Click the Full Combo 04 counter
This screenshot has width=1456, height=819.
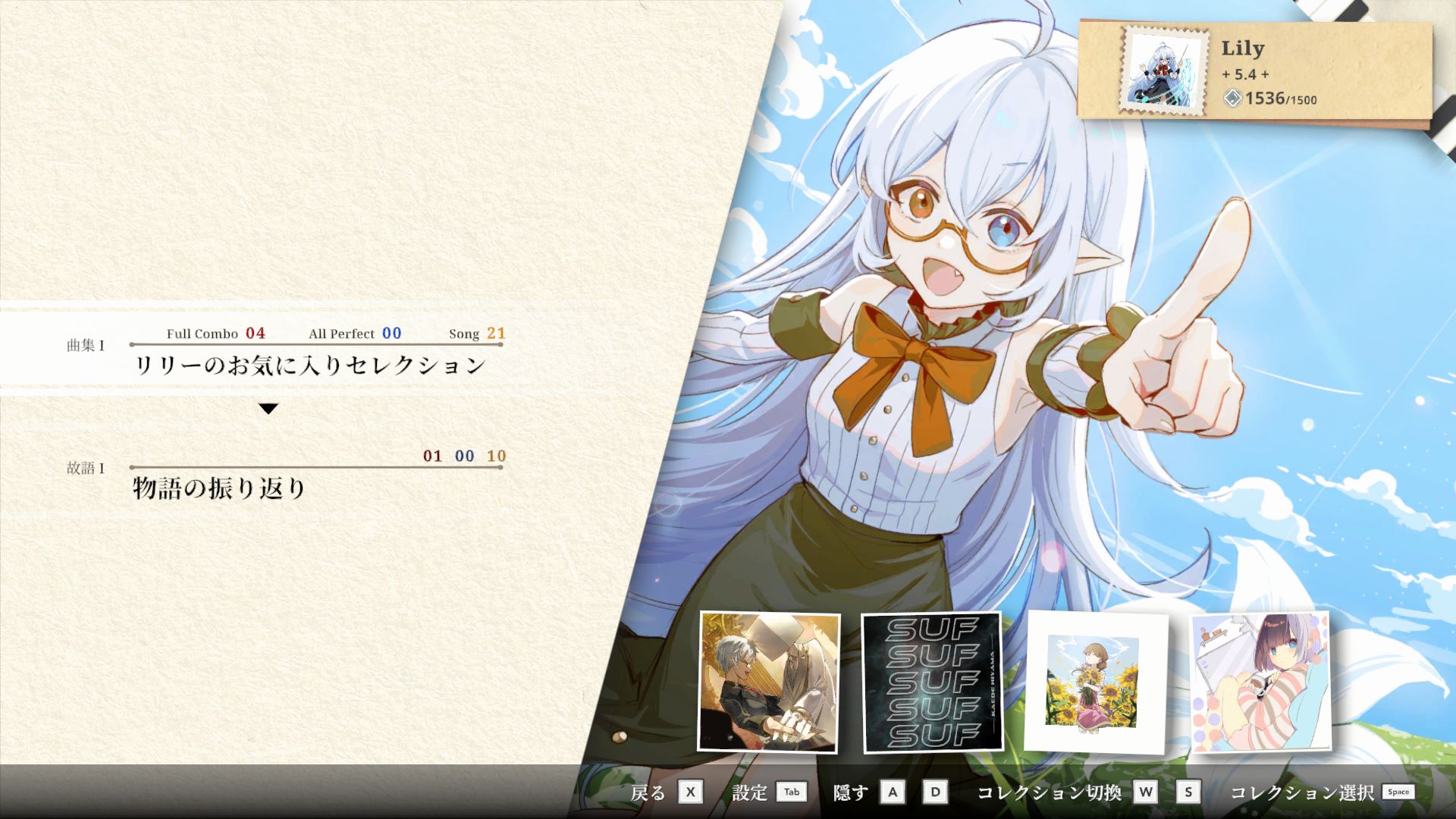[216, 333]
